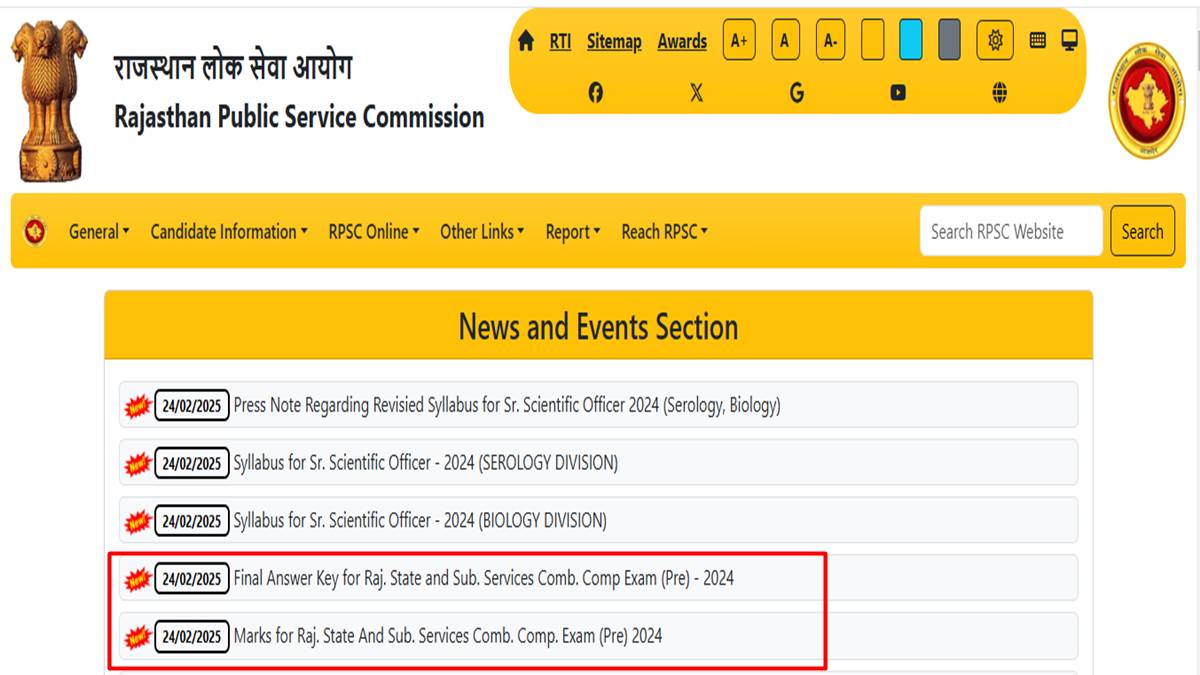Open the RPSC Online dropdown

(x=372, y=231)
